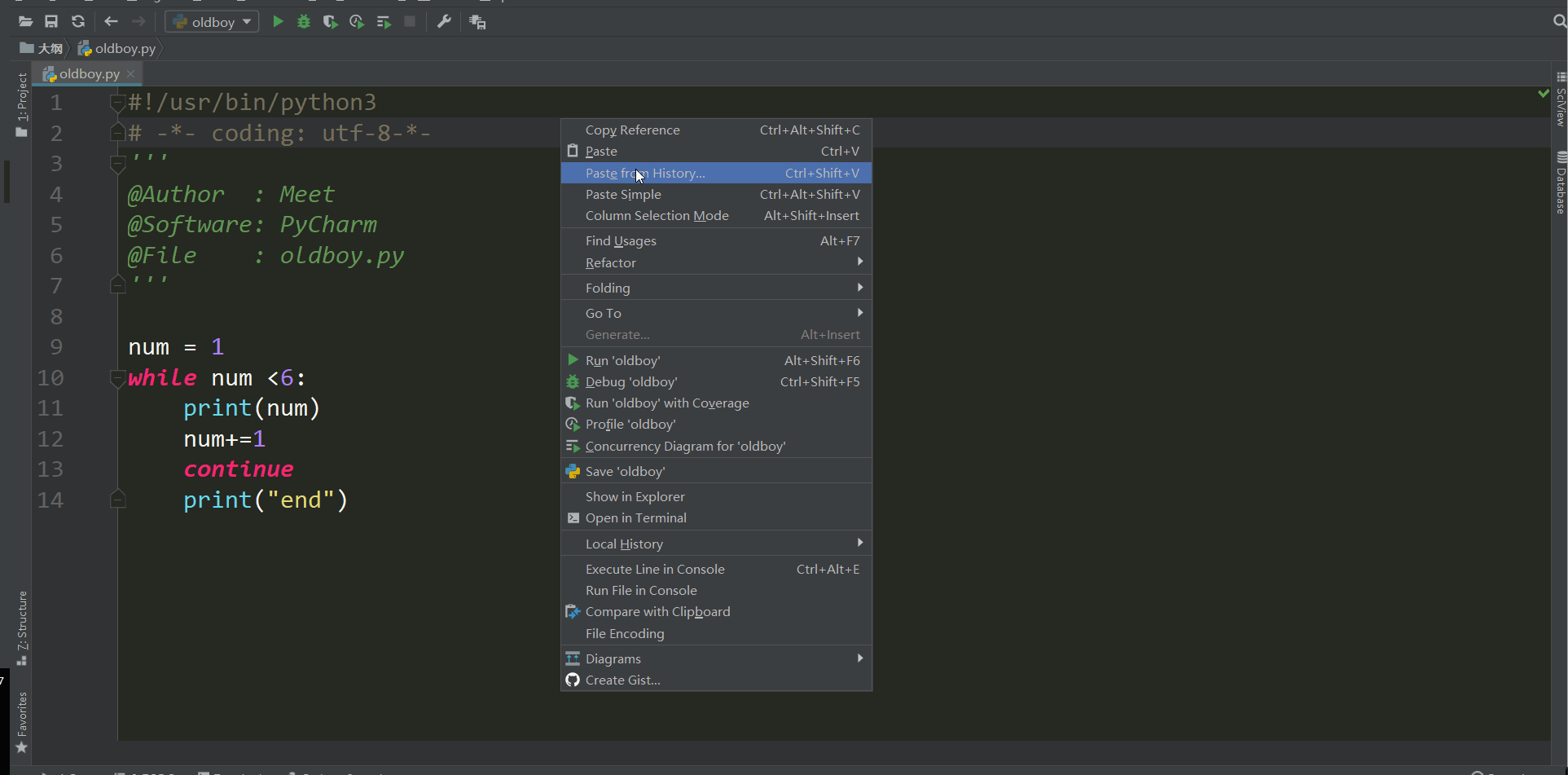1568x775 pixels.
Task: Select Show in Explorer
Action: point(716,496)
